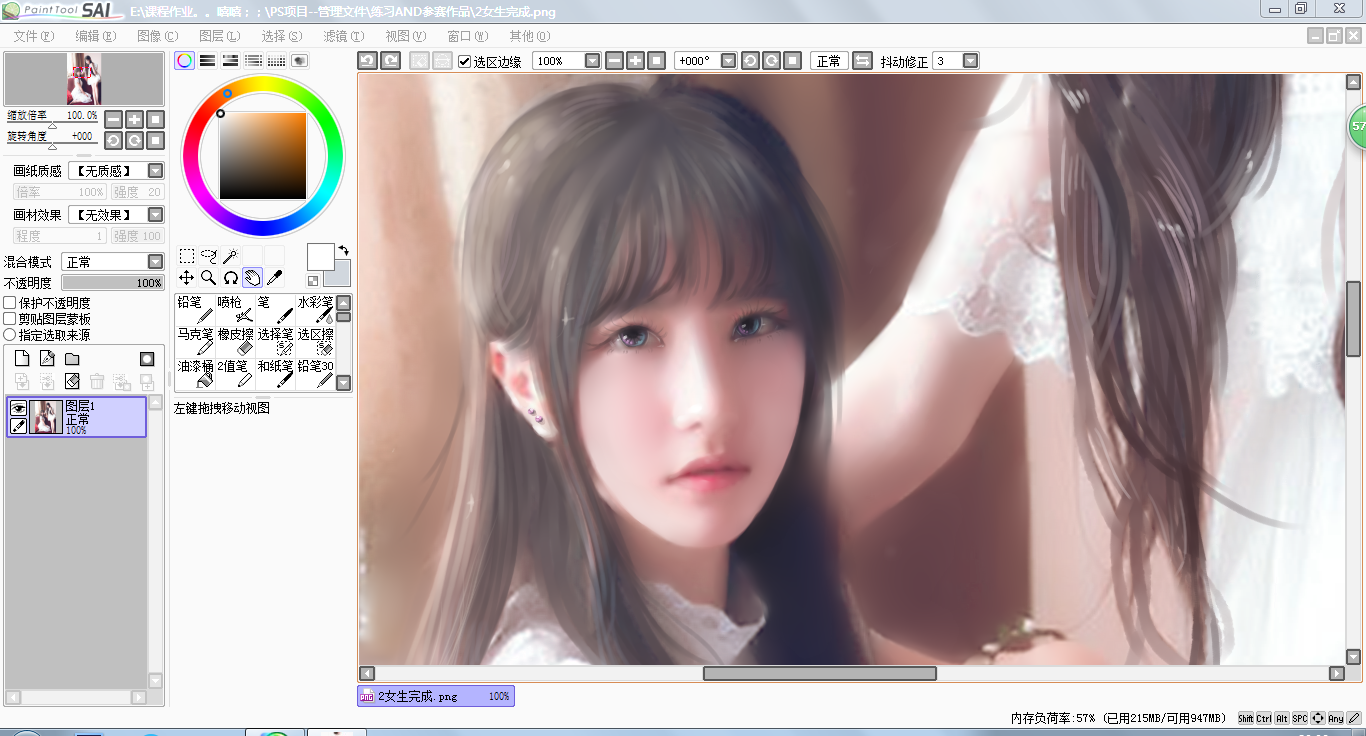
Task: Select the Lasso selection tool
Action: point(208,256)
